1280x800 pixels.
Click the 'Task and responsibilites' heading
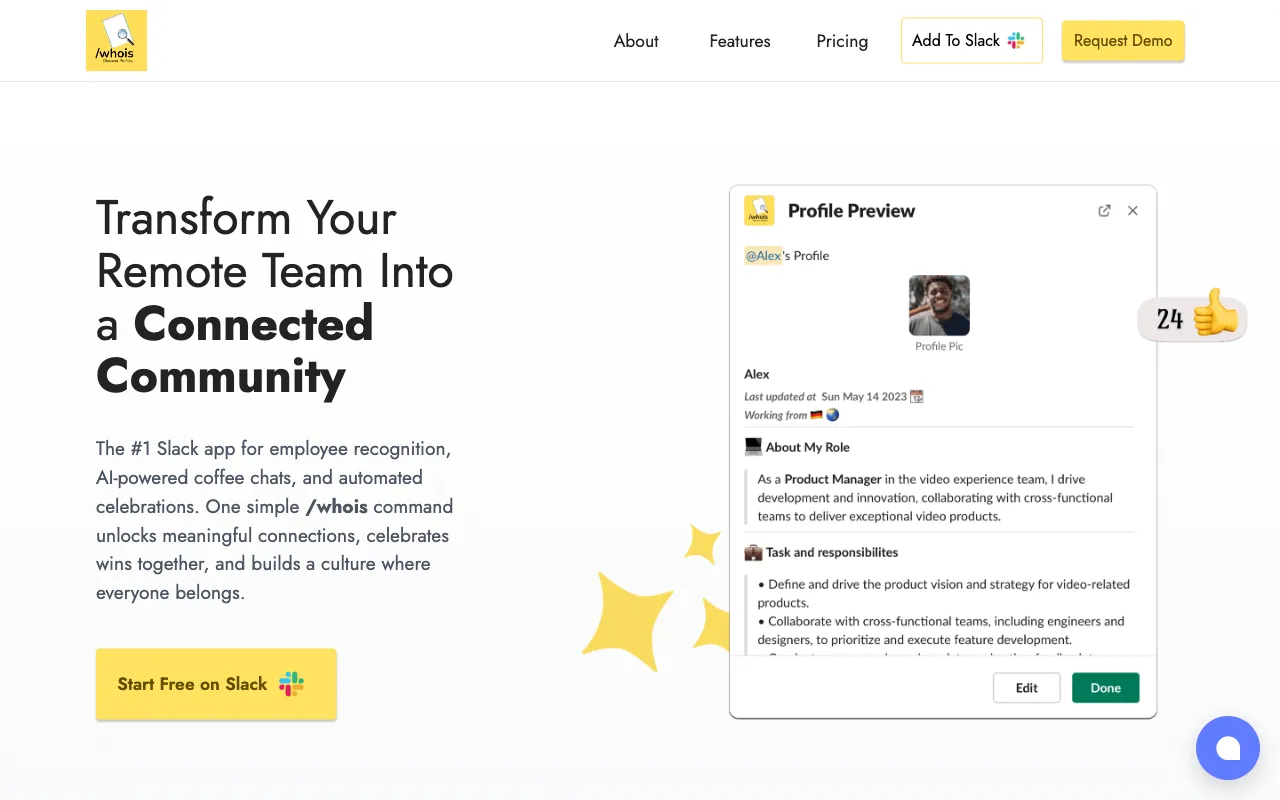[832, 552]
